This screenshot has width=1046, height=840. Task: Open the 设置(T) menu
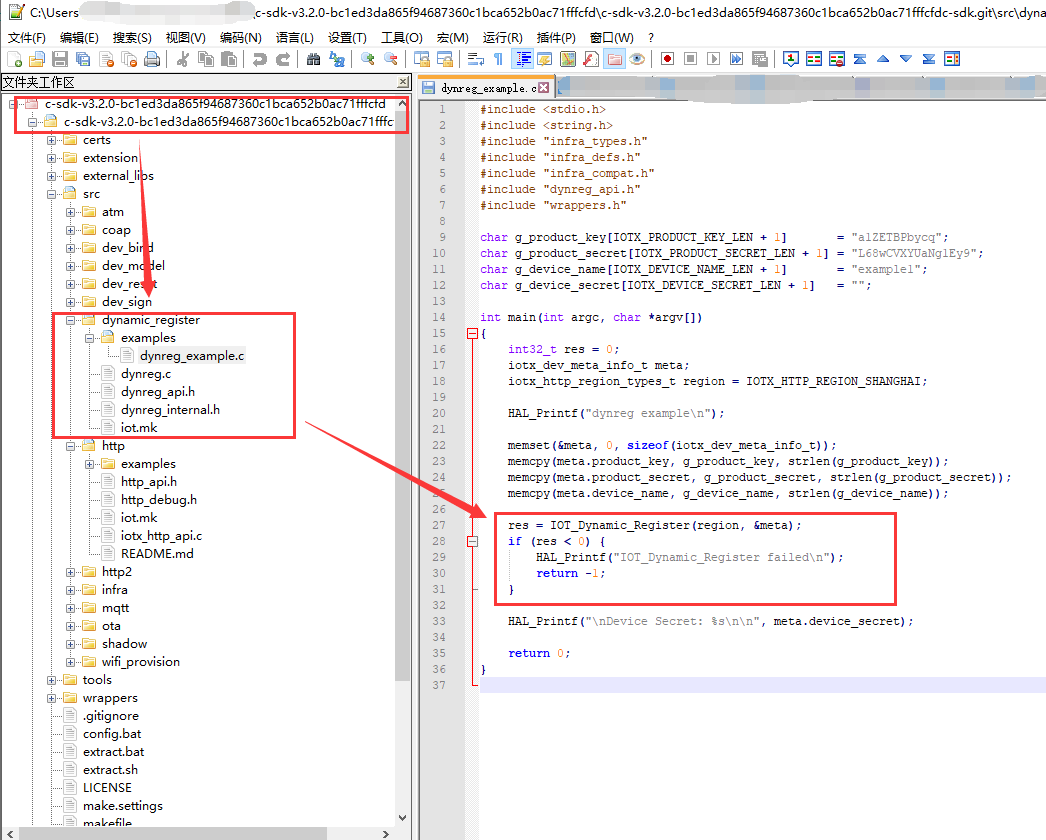point(348,38)
